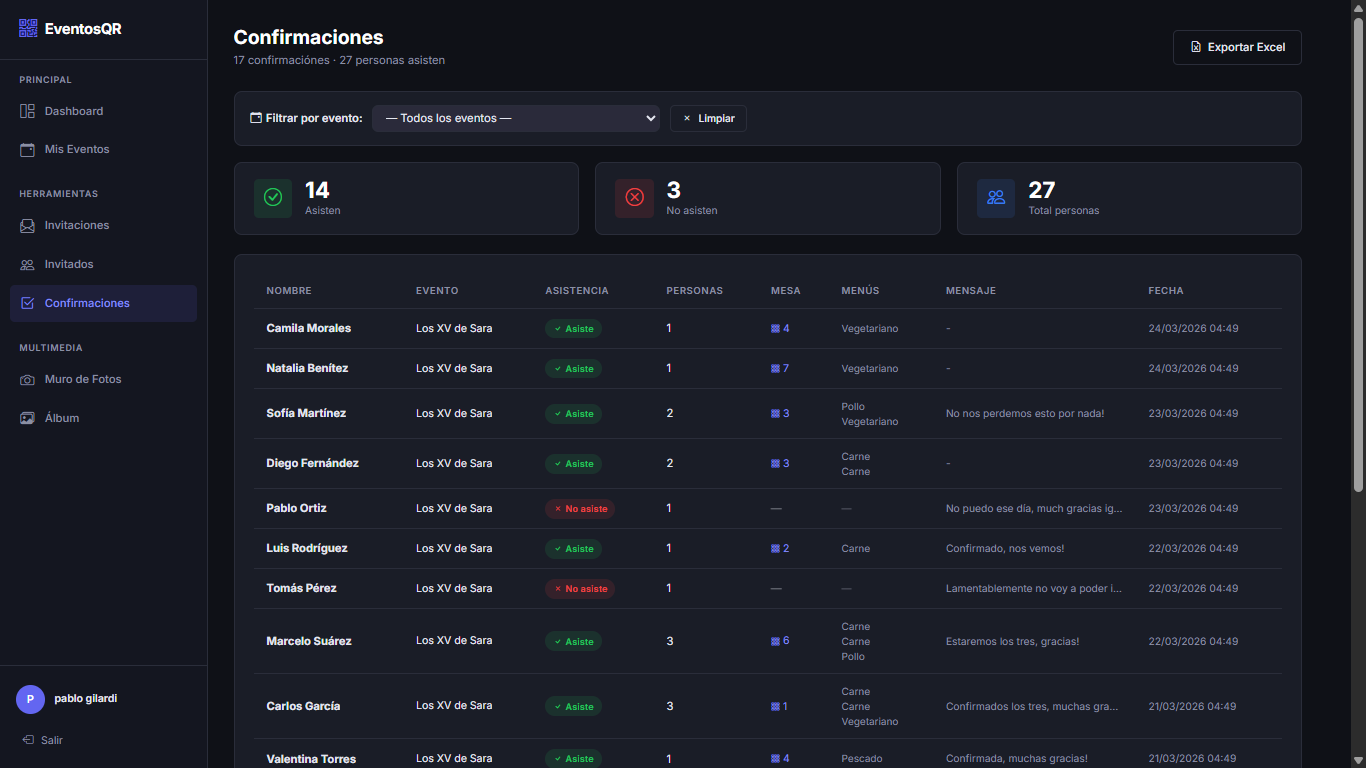Open the Confirmaciones menu item

tap(87, 303)
